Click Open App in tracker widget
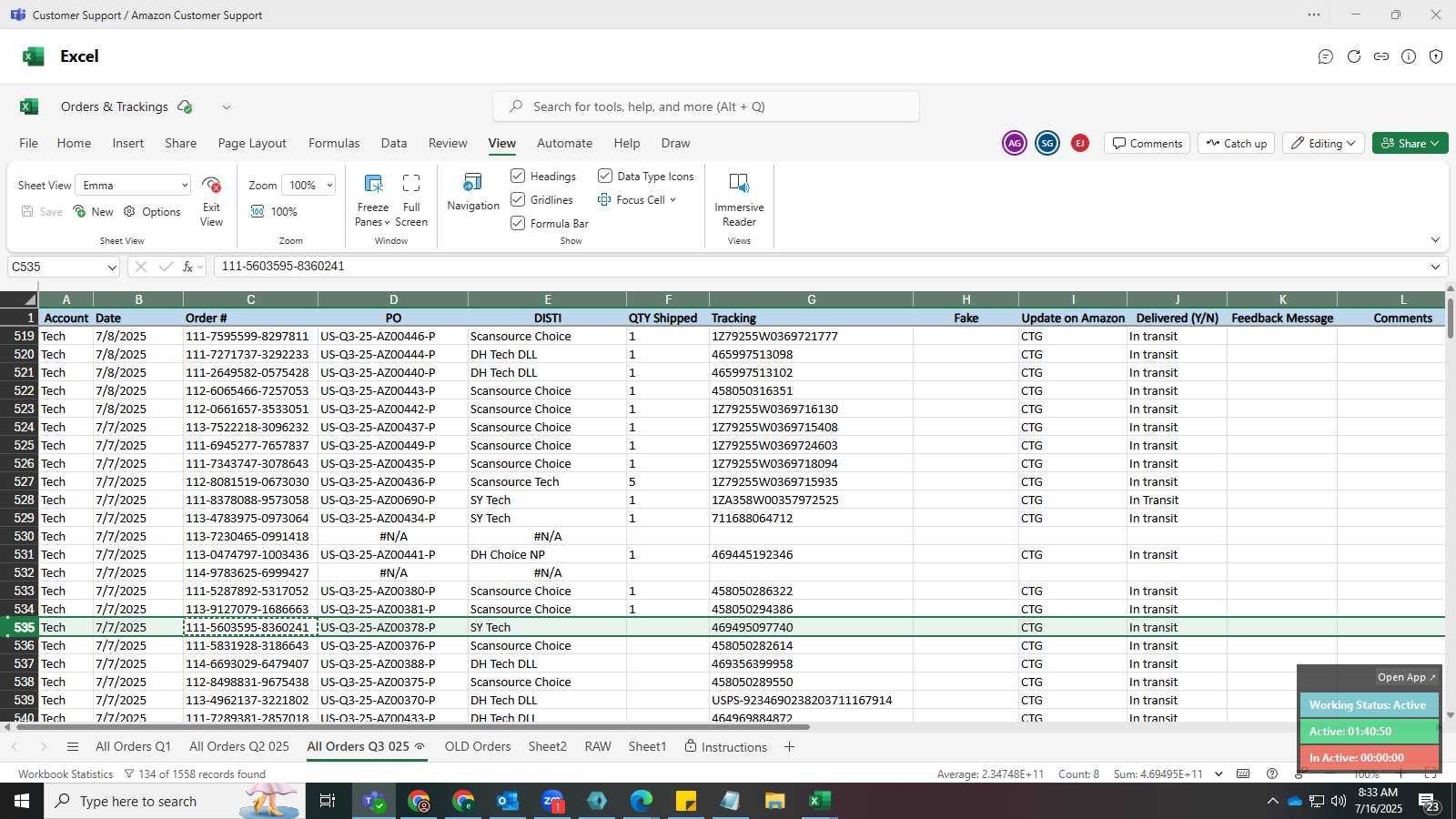 coord(1406,677)
